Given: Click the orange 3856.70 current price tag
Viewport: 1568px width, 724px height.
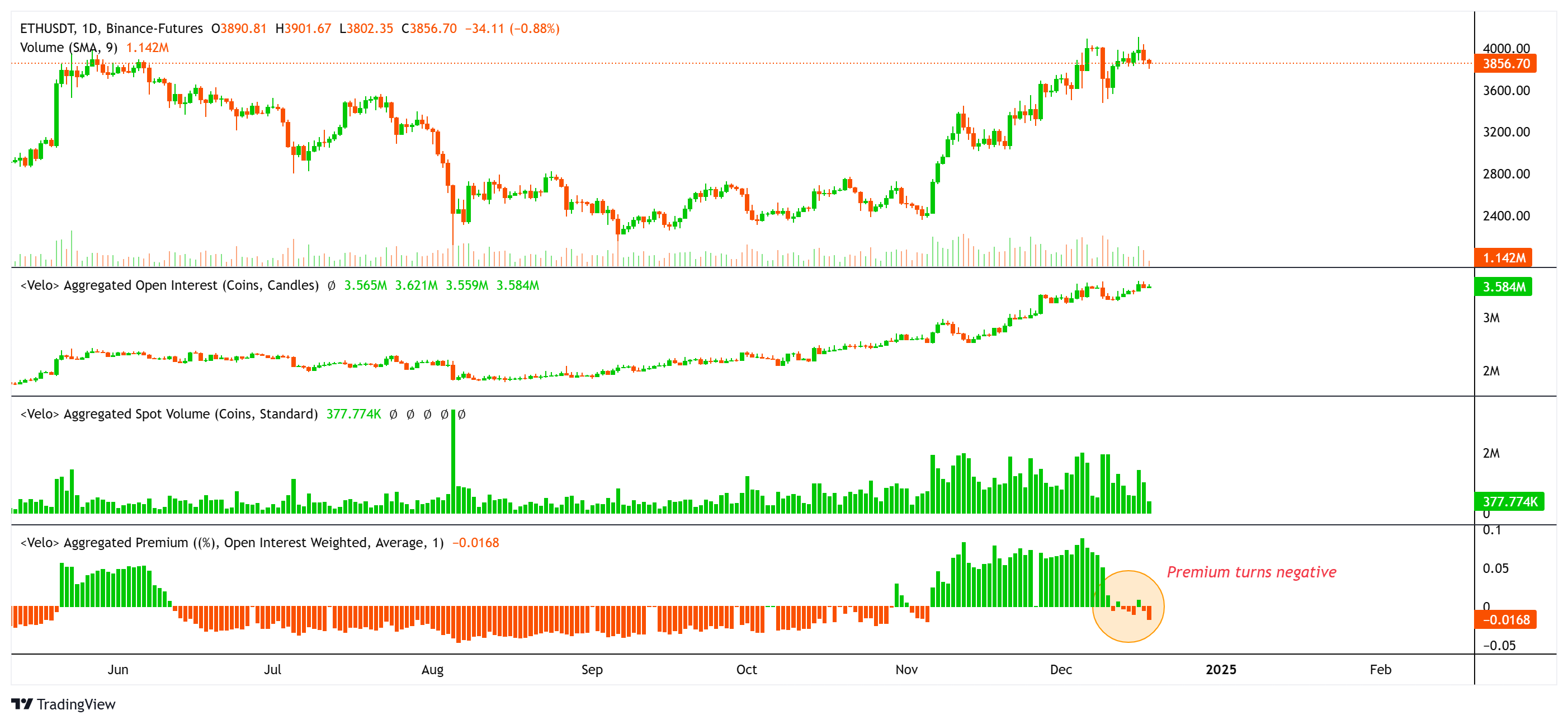Looking at the screenshot, I should pyautogui.click(x=1505, y=63).
